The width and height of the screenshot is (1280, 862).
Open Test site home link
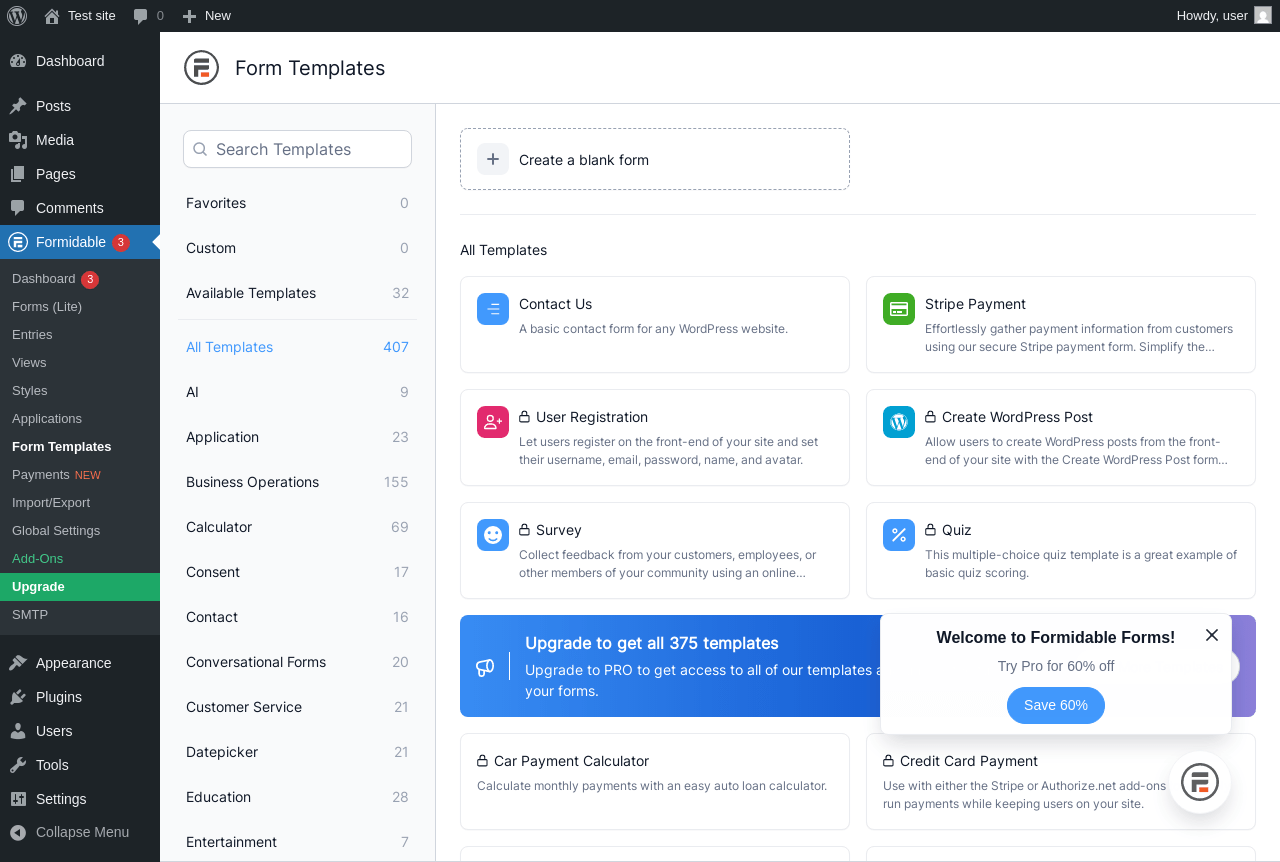[x=80, y=15]
